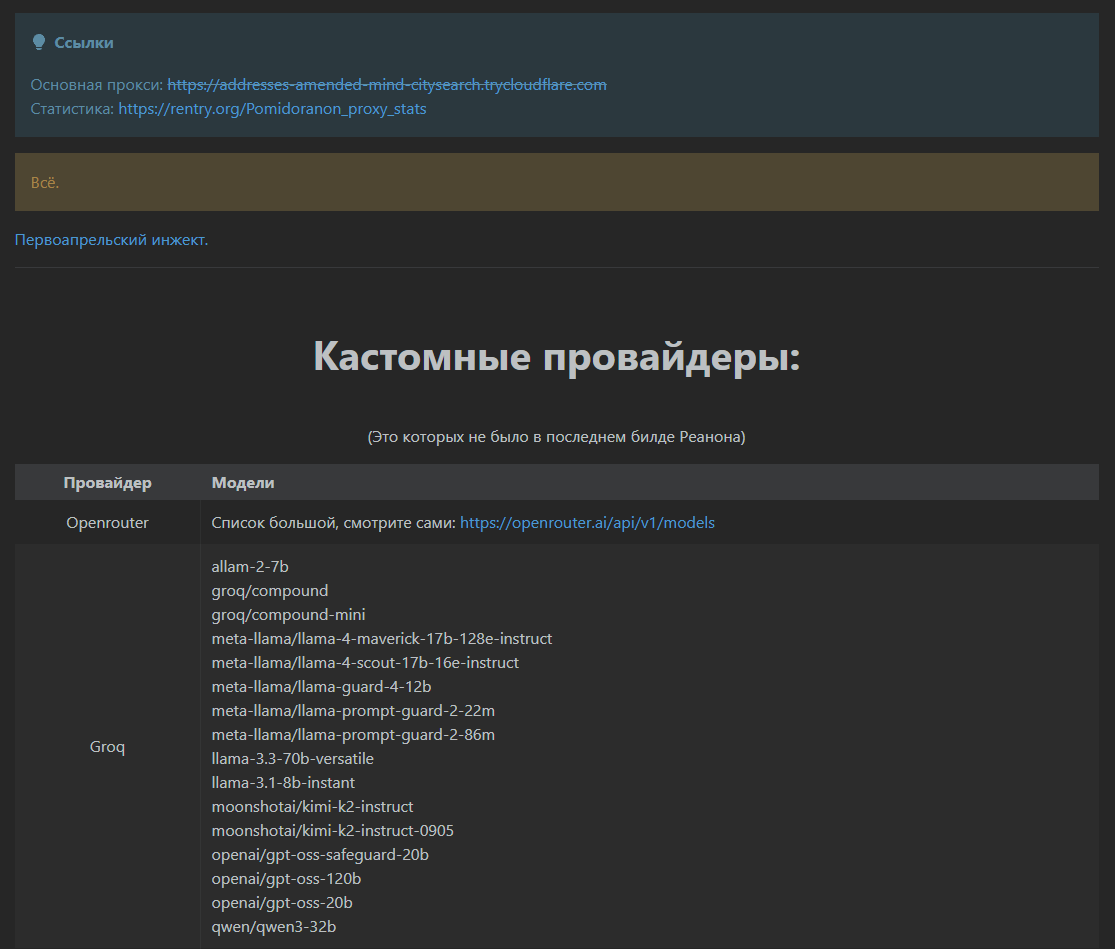Click the llama-4-scout-17b-16e-instruct entry

point(365,663)
